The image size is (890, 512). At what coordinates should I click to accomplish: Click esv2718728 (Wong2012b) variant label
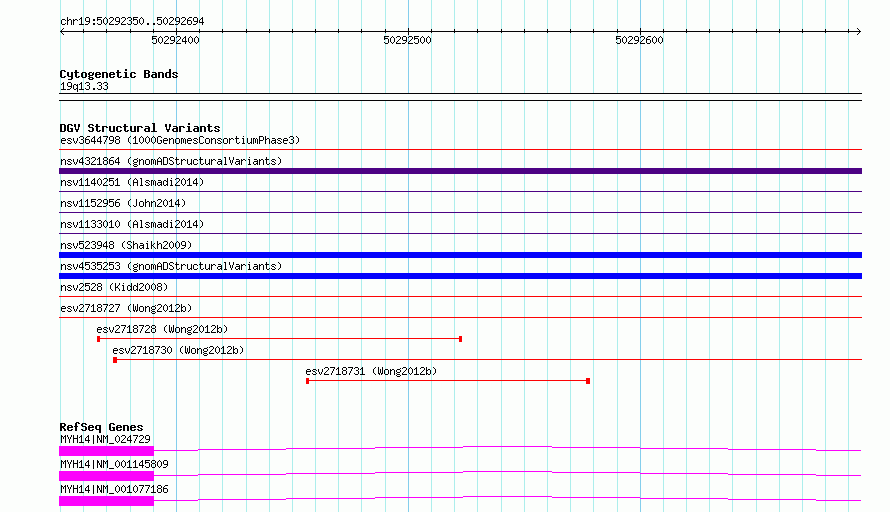pyautogui.click(x=162, y=329)
